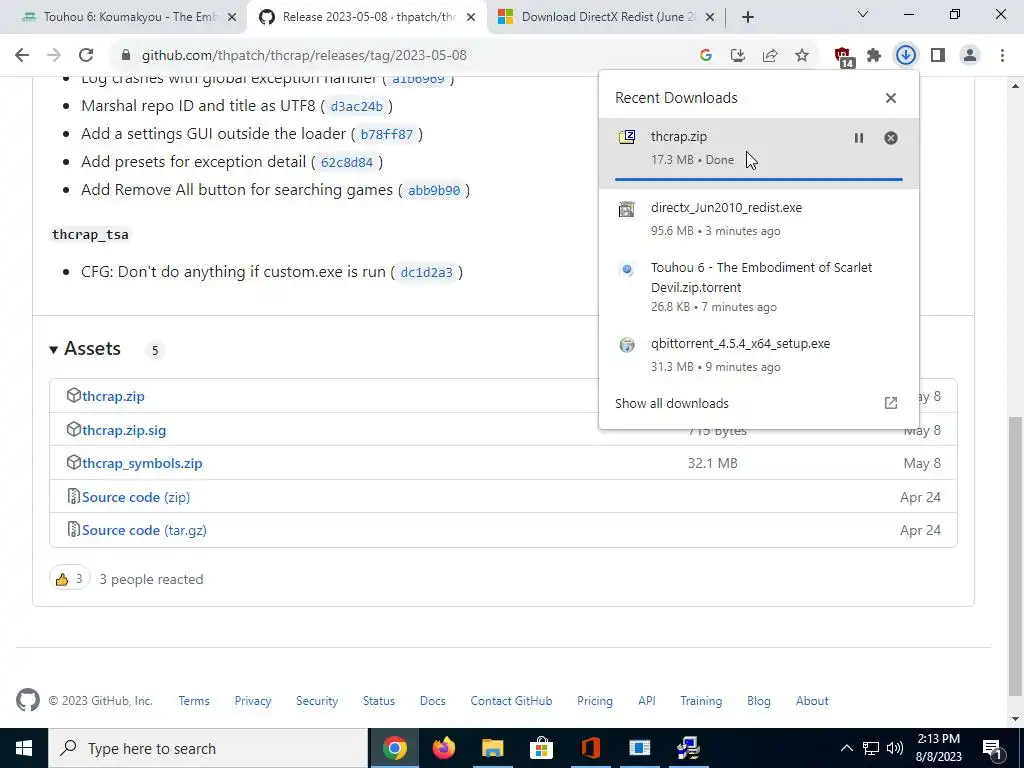Image resolution: width=1024 pixels, height=768 pixels.
Task: Click Show all downloads
Action: click(672, 404)
